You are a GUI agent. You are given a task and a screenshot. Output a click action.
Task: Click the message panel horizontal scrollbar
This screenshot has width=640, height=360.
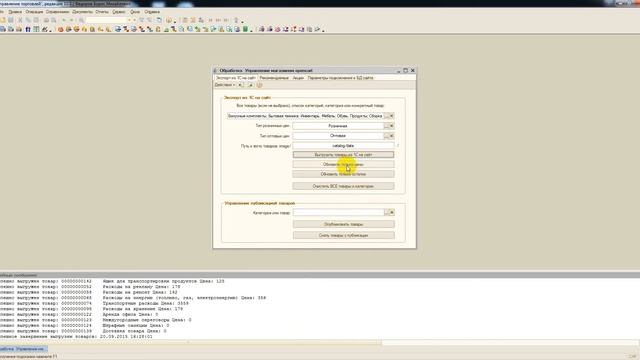[x=191, y=342]
